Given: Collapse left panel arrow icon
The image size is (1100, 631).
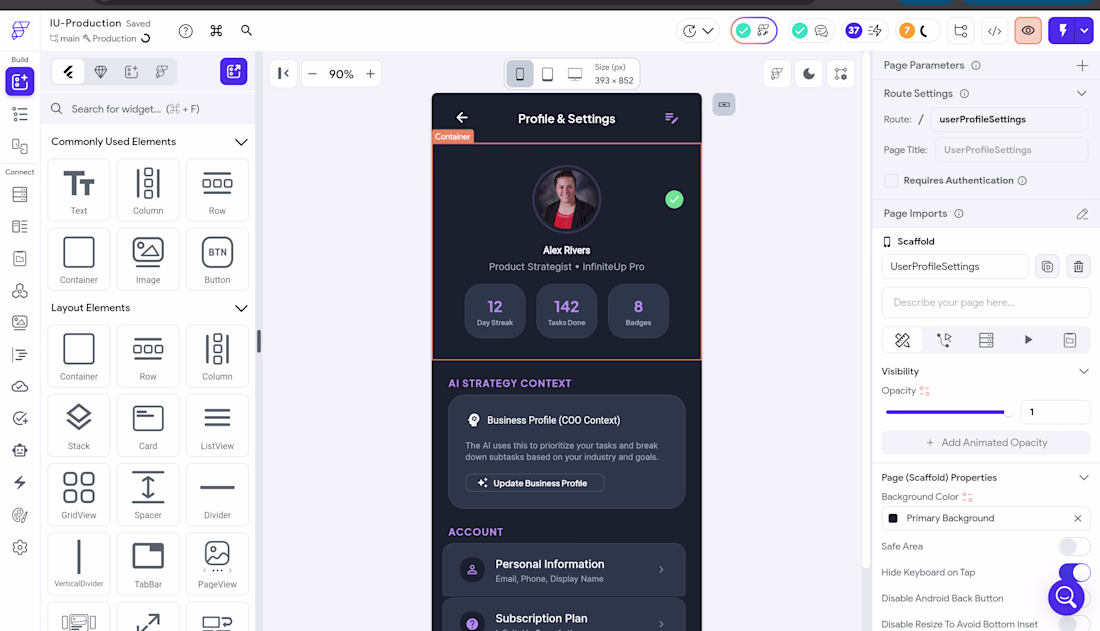Looking at the screenshot, I should [x=283, y=74].
